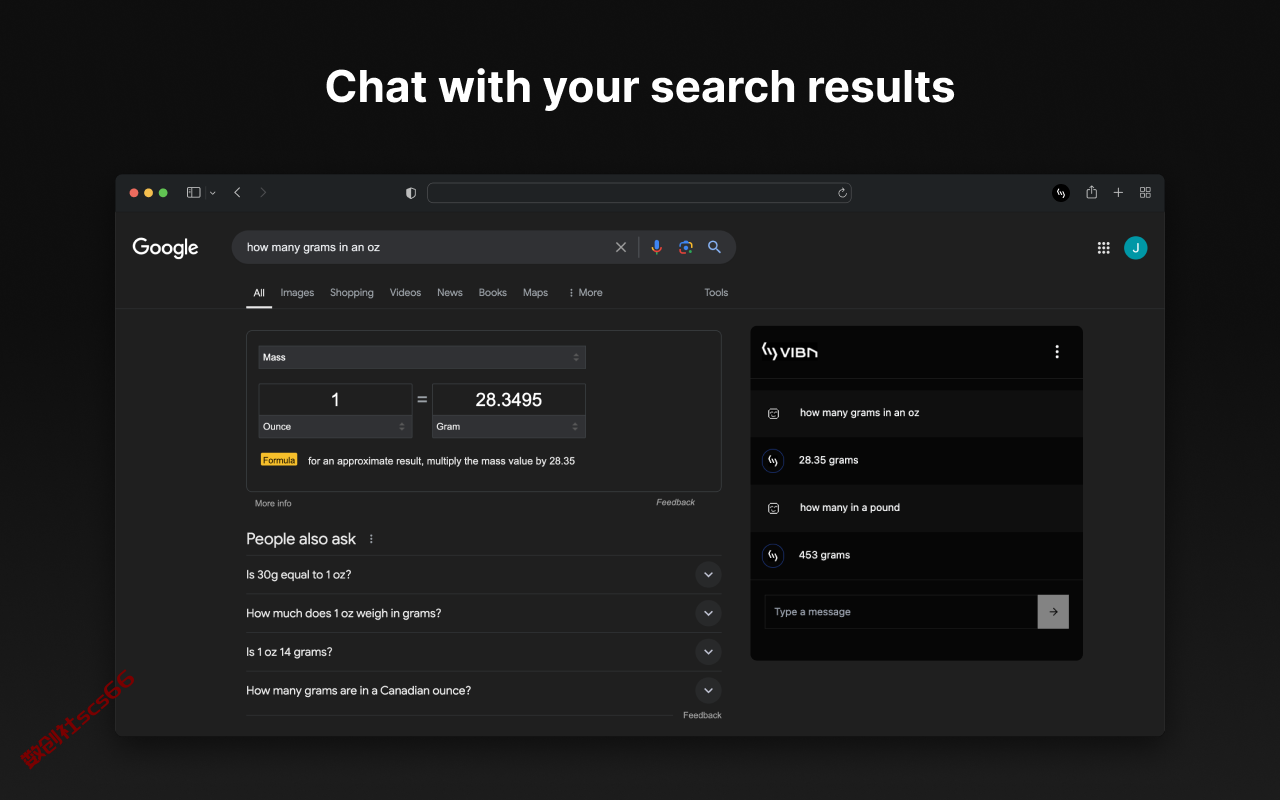
Task: Open the J account avatar
Action: [x=1136, y=248]
